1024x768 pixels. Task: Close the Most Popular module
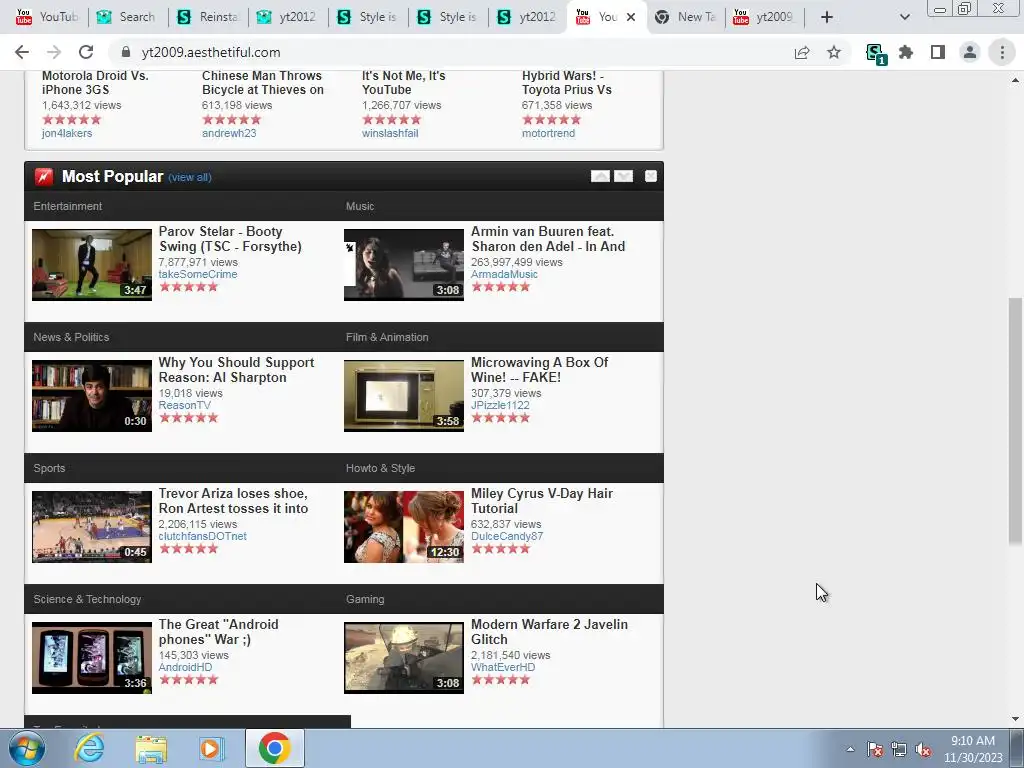(x=650, y=176)
